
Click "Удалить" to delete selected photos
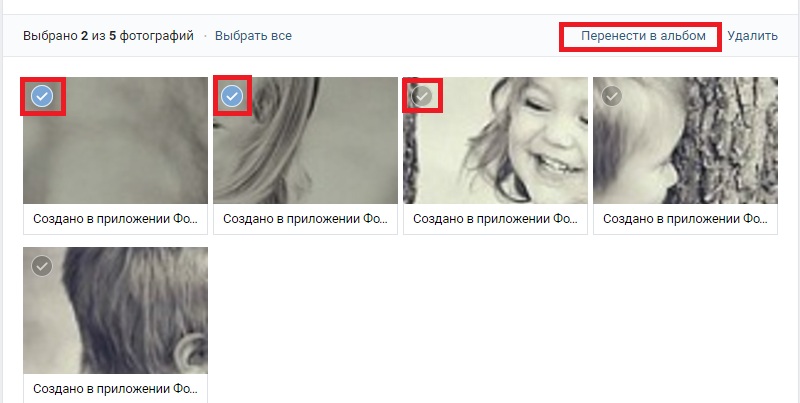tap(753, 36)
